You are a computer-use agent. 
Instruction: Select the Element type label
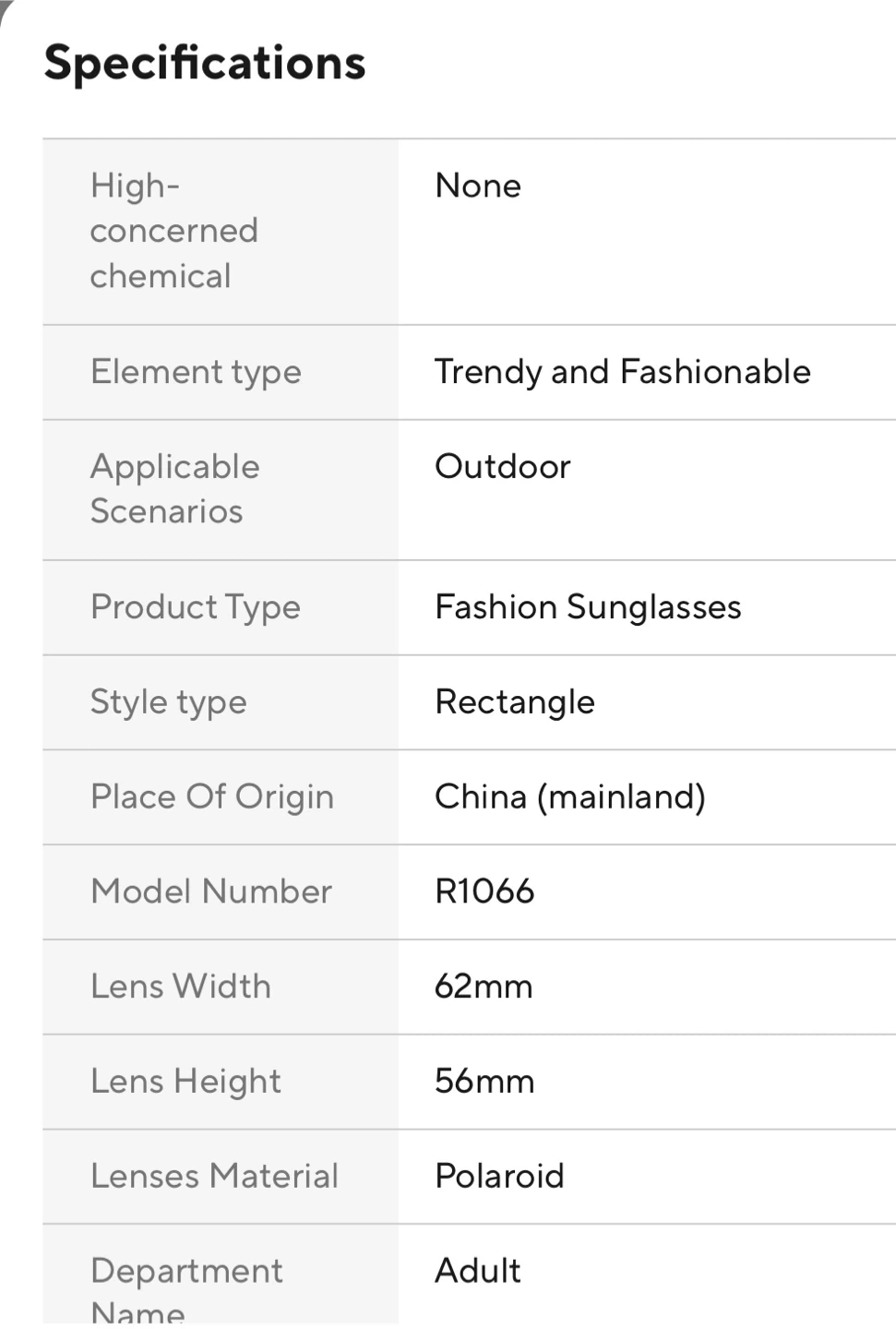tap(196, 372)
